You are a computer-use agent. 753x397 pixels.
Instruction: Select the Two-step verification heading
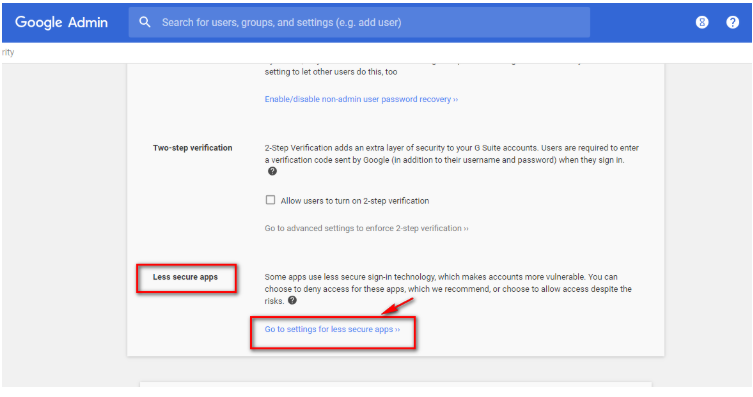[193, 148]
